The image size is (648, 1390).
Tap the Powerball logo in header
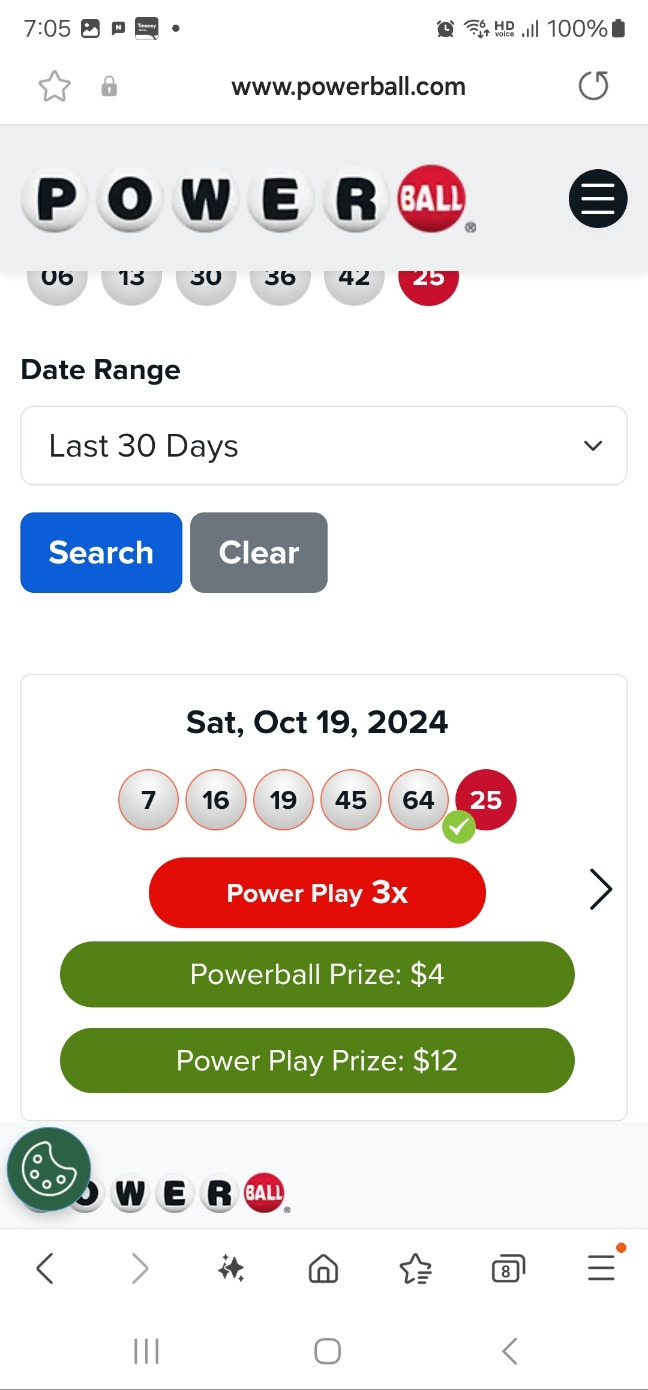pyautogui.click(x=248, y=198)
